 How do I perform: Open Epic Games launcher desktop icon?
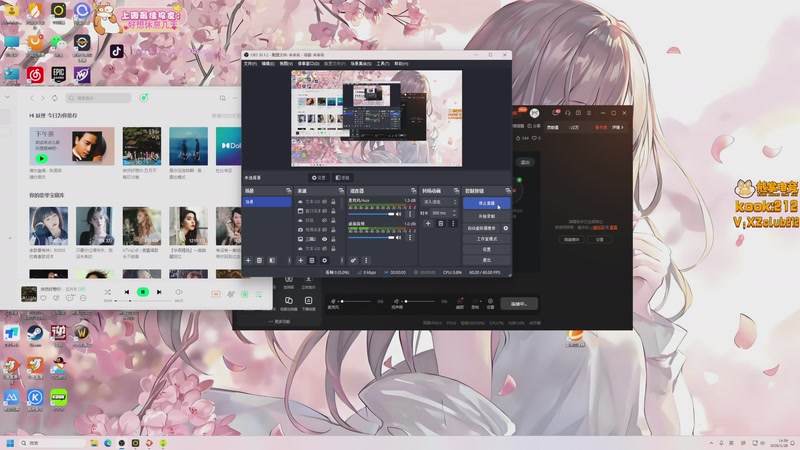(x=58, y=74)
